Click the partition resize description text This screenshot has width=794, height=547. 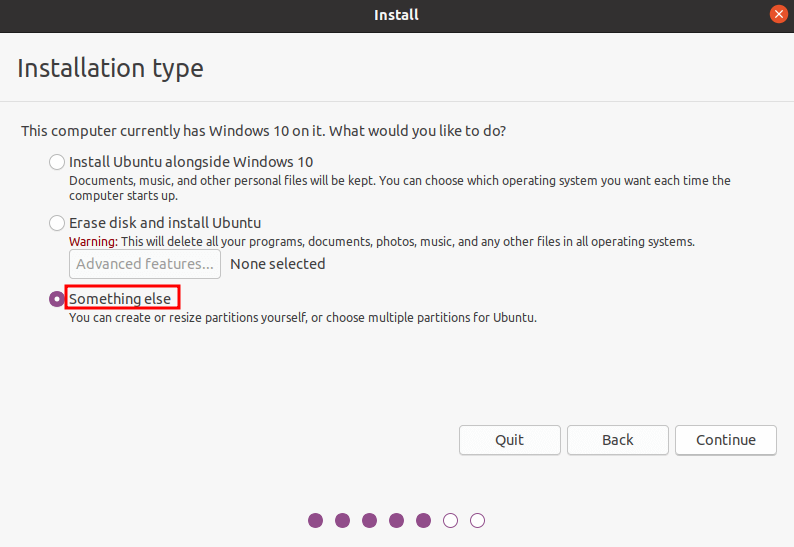pos(303,318)
